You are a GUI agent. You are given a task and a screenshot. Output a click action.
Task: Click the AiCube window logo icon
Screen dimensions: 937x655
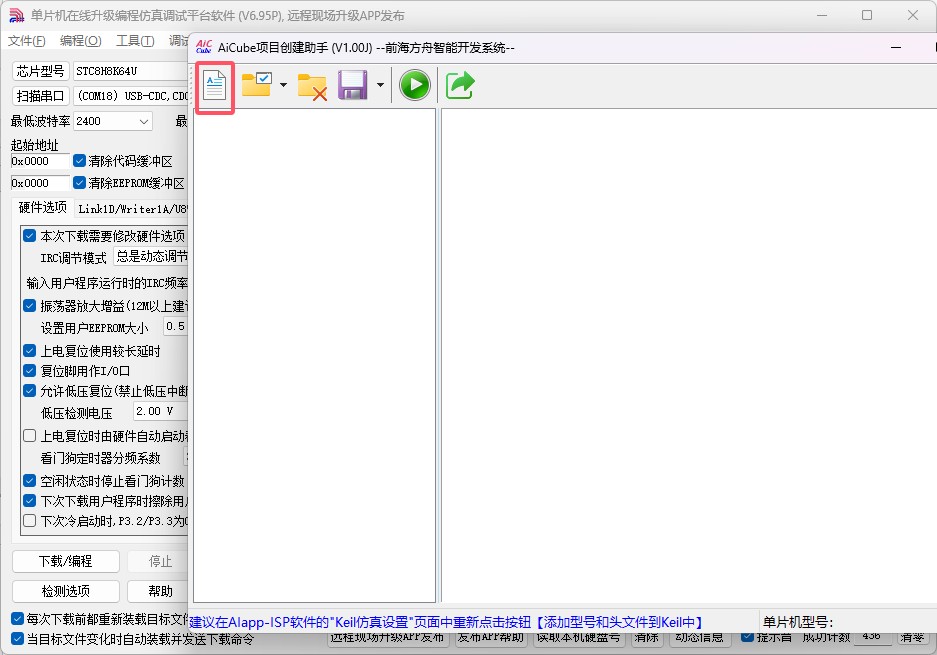point(204,47)
